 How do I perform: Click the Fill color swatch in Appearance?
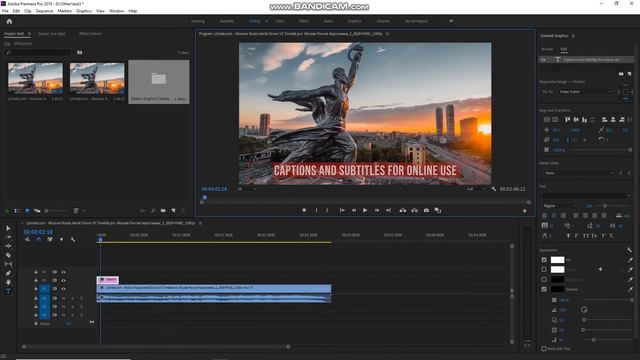click(x=557, y=260)
